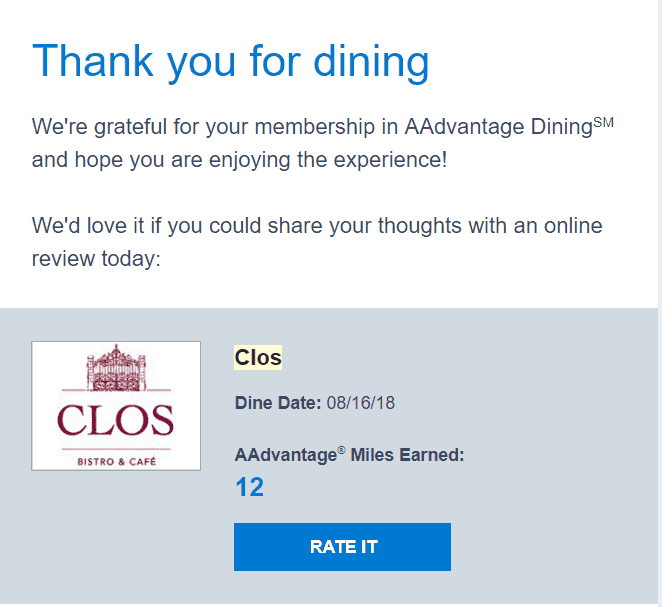Click the Dine Date label

(278, 403)
